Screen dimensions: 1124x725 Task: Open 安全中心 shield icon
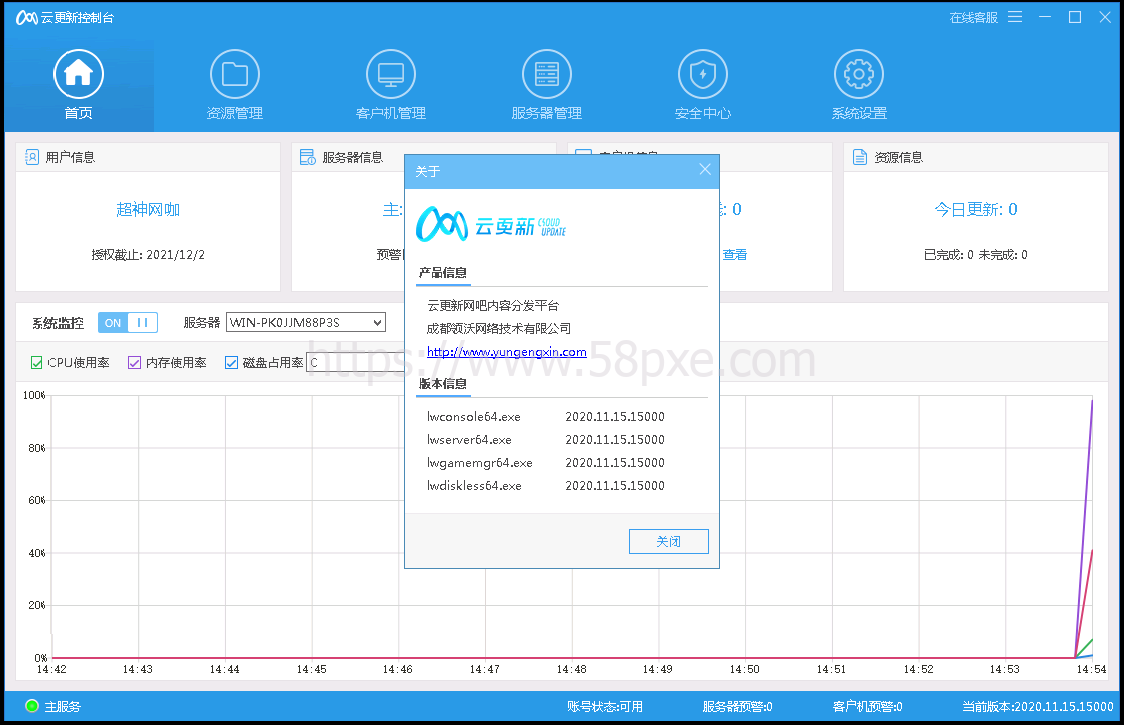point(702,74)
